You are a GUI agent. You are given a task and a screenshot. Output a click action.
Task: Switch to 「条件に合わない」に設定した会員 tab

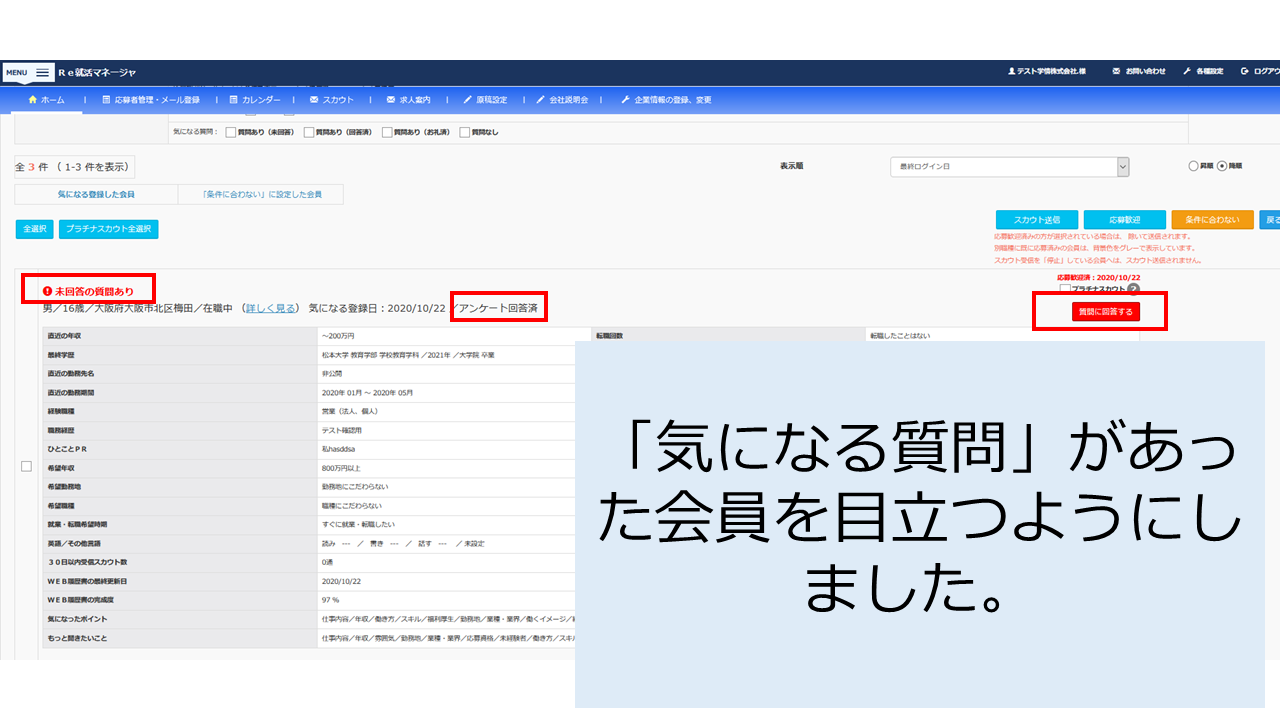(261, 194)
